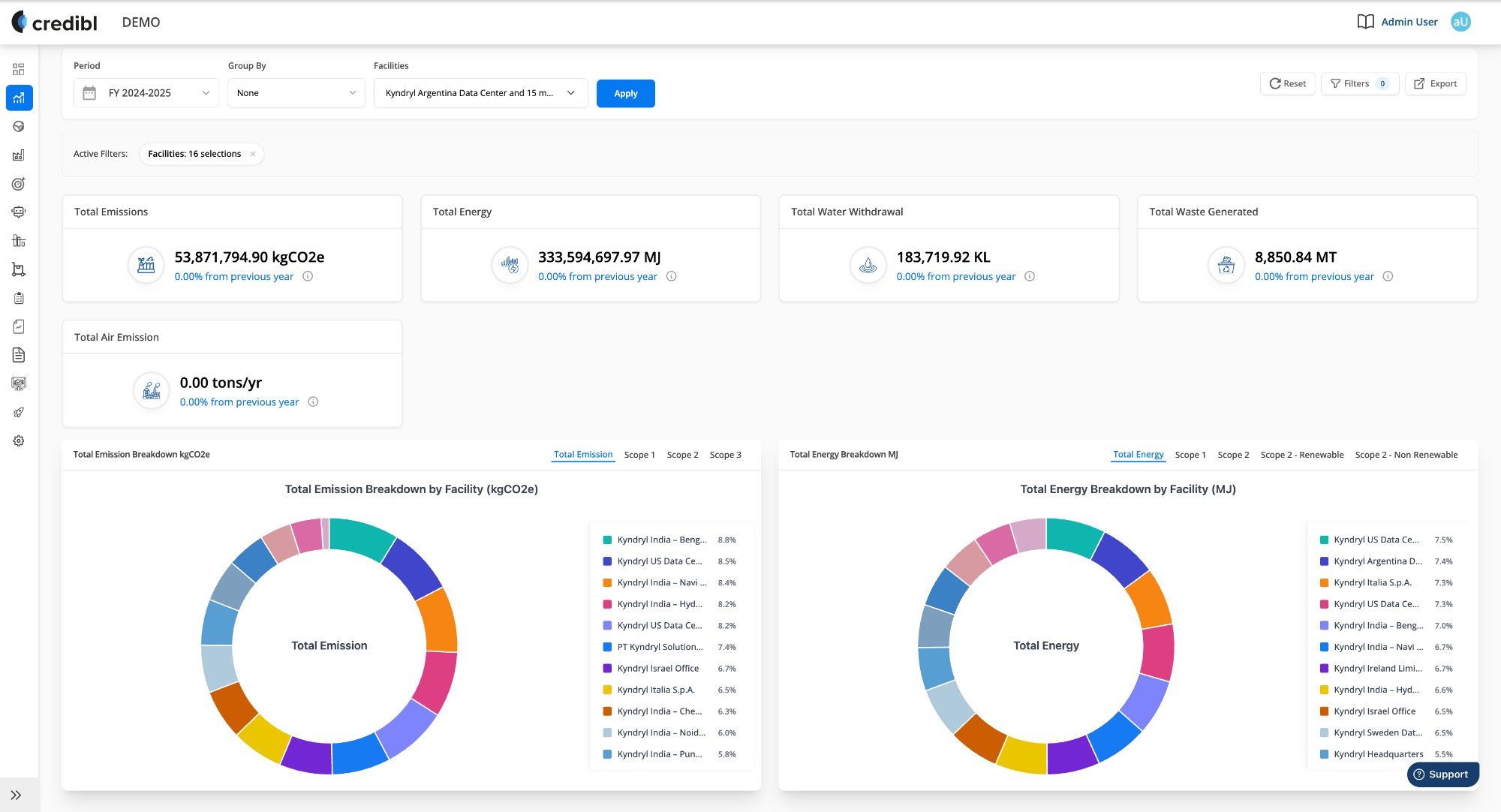Switch to energy Scope 1 tab
1501x812 pixels.
tap(1190, 455)
